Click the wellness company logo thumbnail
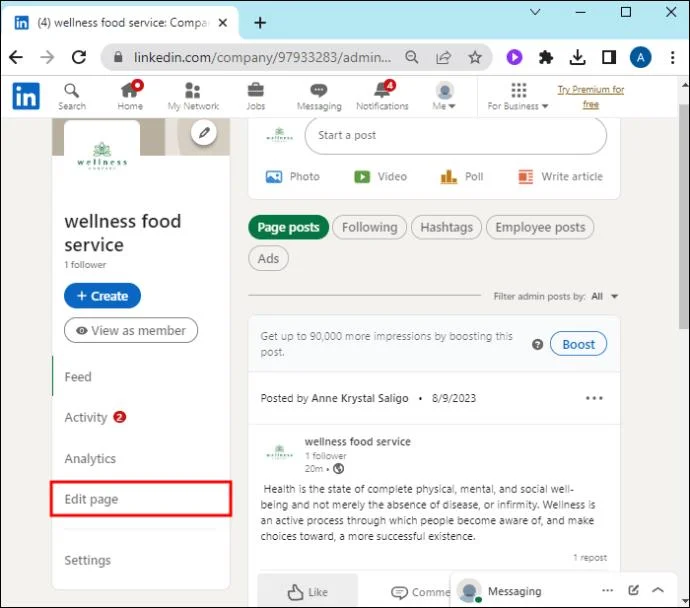Screen dimensions: 690x608 [102, 155]
